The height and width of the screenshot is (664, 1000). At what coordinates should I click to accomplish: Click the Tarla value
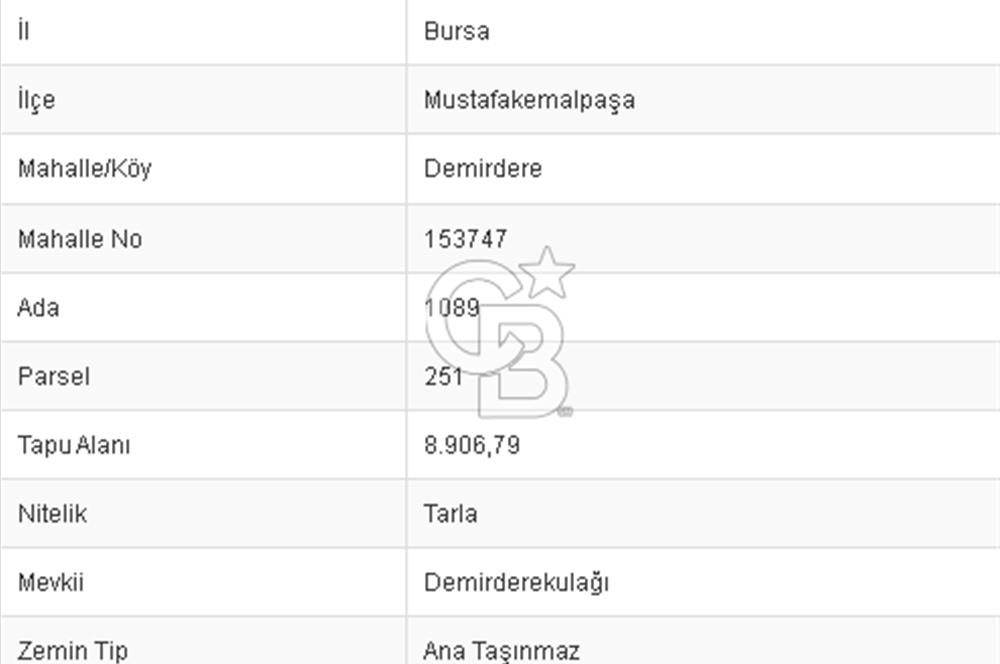tap(451, 514)
